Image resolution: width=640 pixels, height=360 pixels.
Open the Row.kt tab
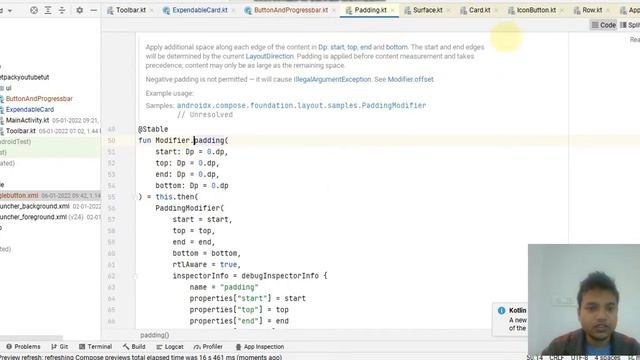tap(592, 10)
